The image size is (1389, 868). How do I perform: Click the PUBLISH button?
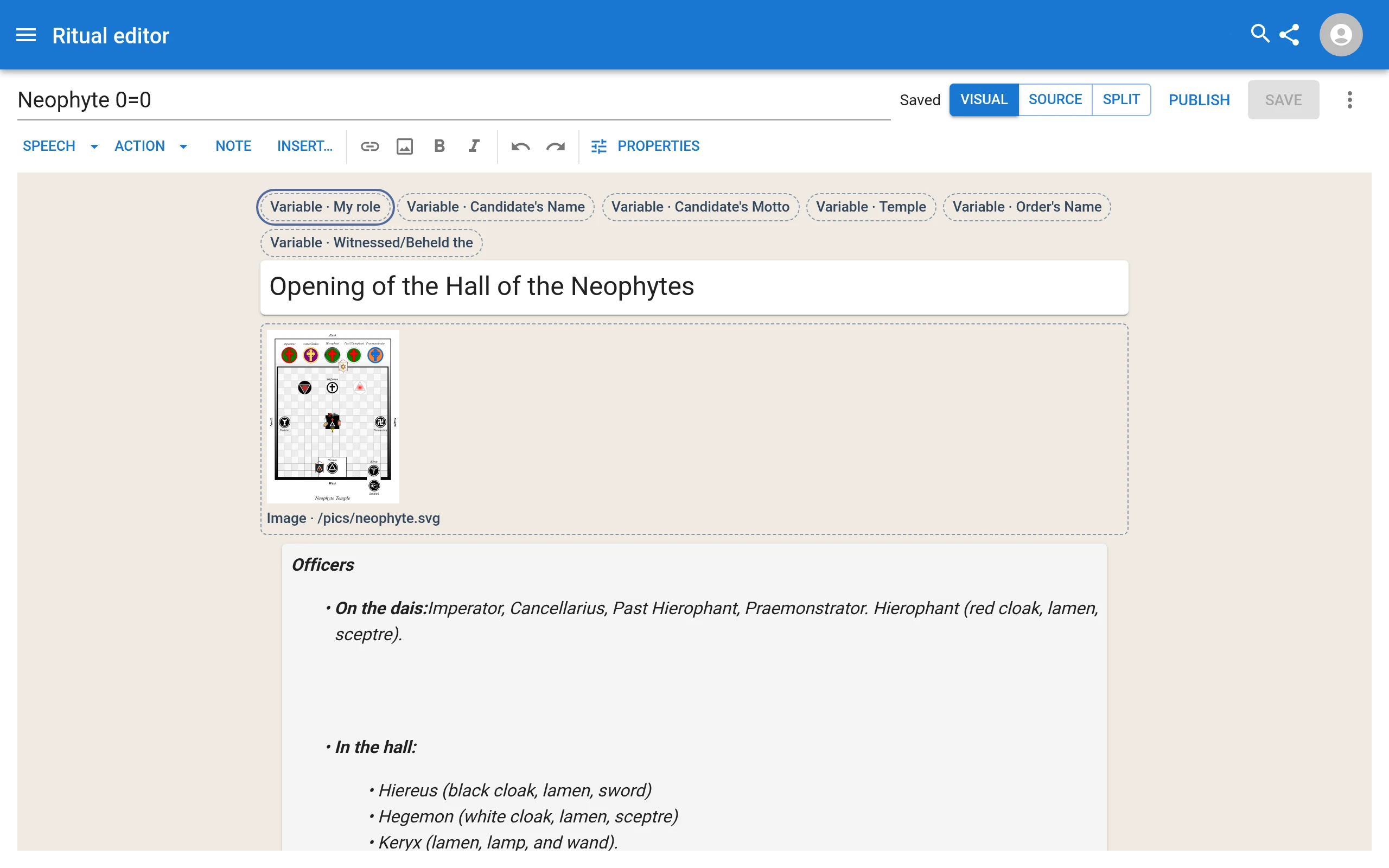(1199, 100)
